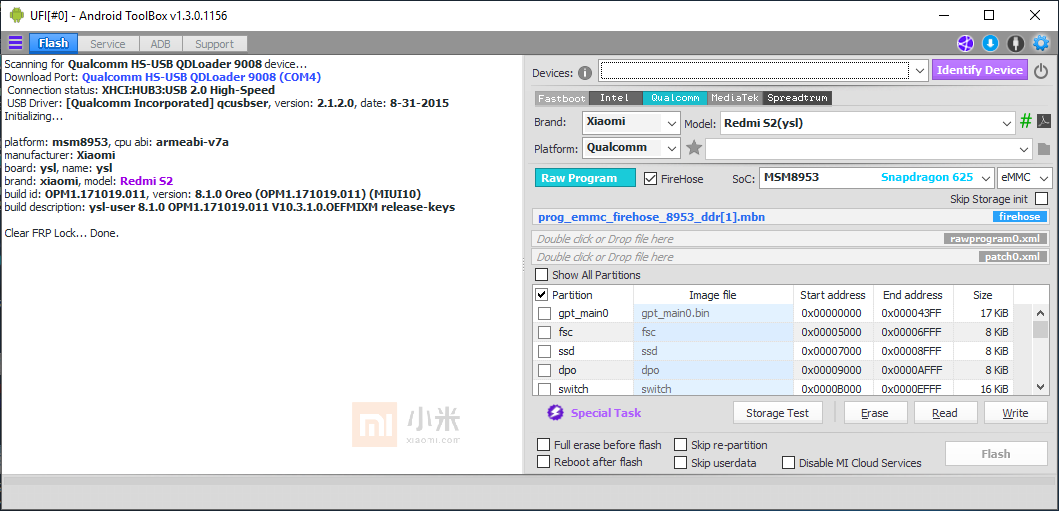Image resolution: width=1059 pixels, height=511 pixels.
Task: Click the Image file column header
Action: coord(713,295)
